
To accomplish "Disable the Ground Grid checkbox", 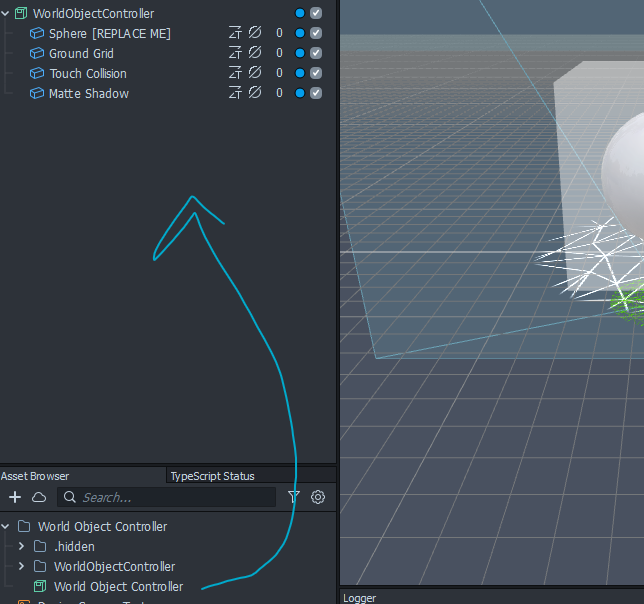I will pos(316,54).
